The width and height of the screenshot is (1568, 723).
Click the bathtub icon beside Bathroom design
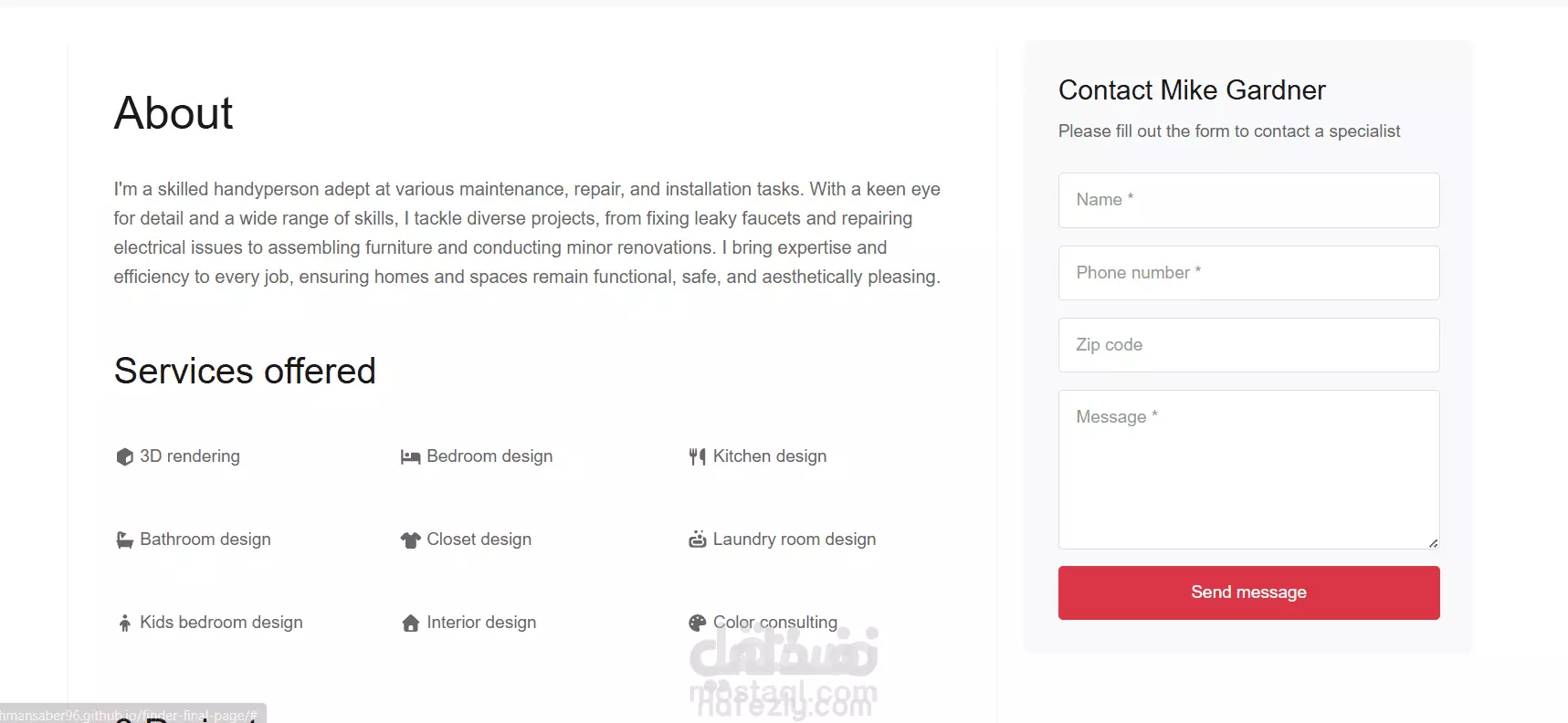pyautogui.click(x=125, y=540)
